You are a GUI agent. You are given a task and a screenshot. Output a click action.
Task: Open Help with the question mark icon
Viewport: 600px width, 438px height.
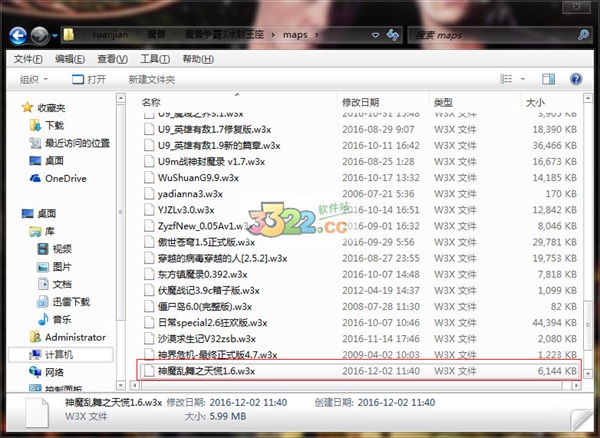(x=576, y=79)
